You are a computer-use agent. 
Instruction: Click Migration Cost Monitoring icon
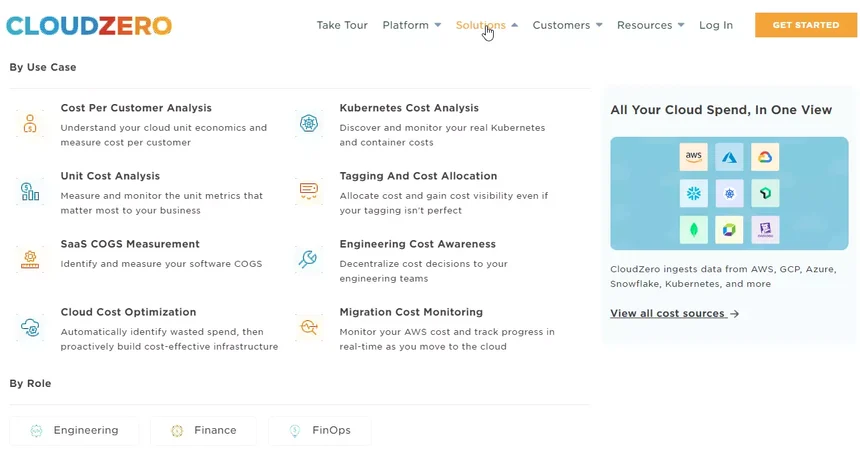click(309, 327)
